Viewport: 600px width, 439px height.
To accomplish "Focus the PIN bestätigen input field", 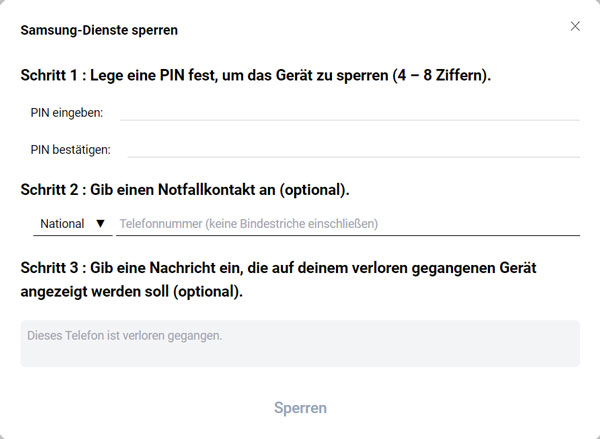I will tap(353, 149).
